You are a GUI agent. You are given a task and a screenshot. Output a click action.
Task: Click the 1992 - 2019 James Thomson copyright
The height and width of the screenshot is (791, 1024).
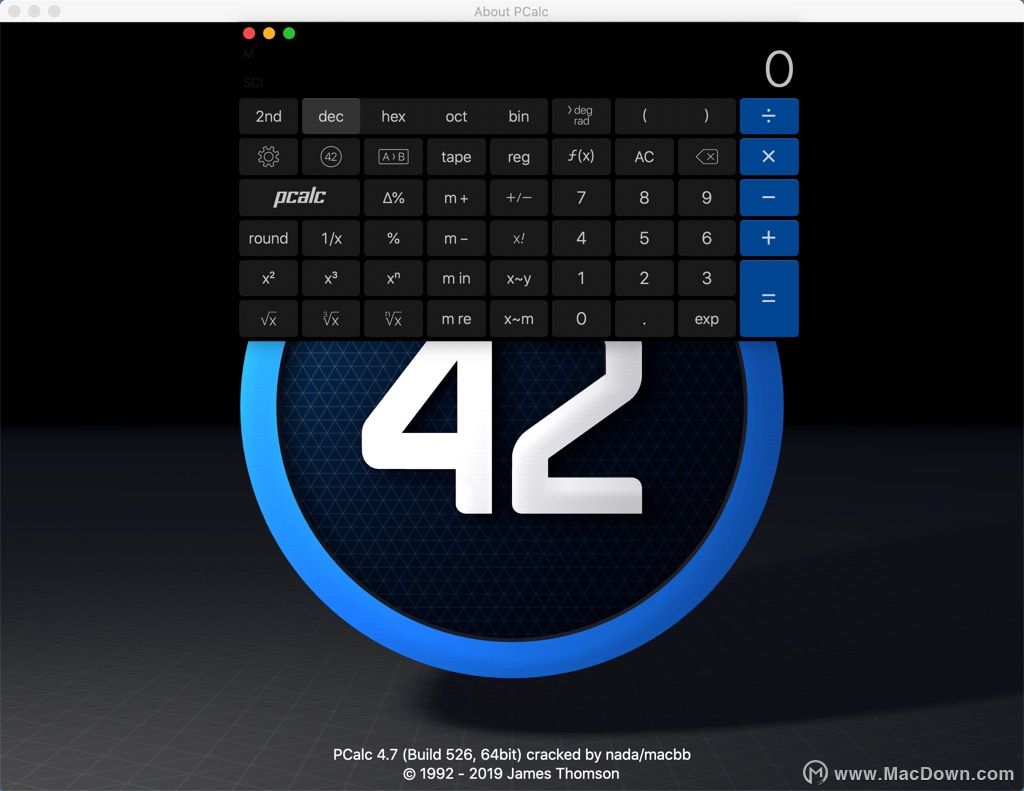(x=511, y=774)
